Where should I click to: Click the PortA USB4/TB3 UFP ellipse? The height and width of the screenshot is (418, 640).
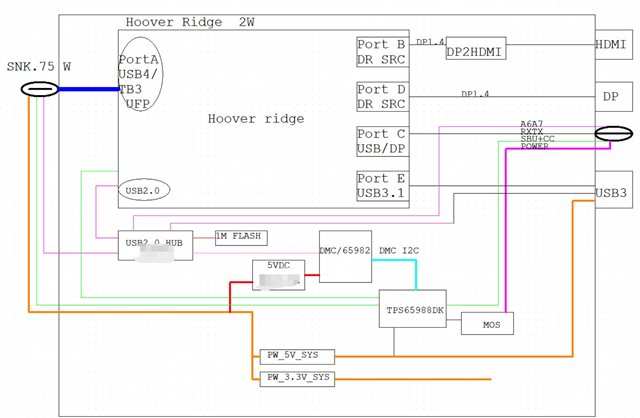coord(140,74)
